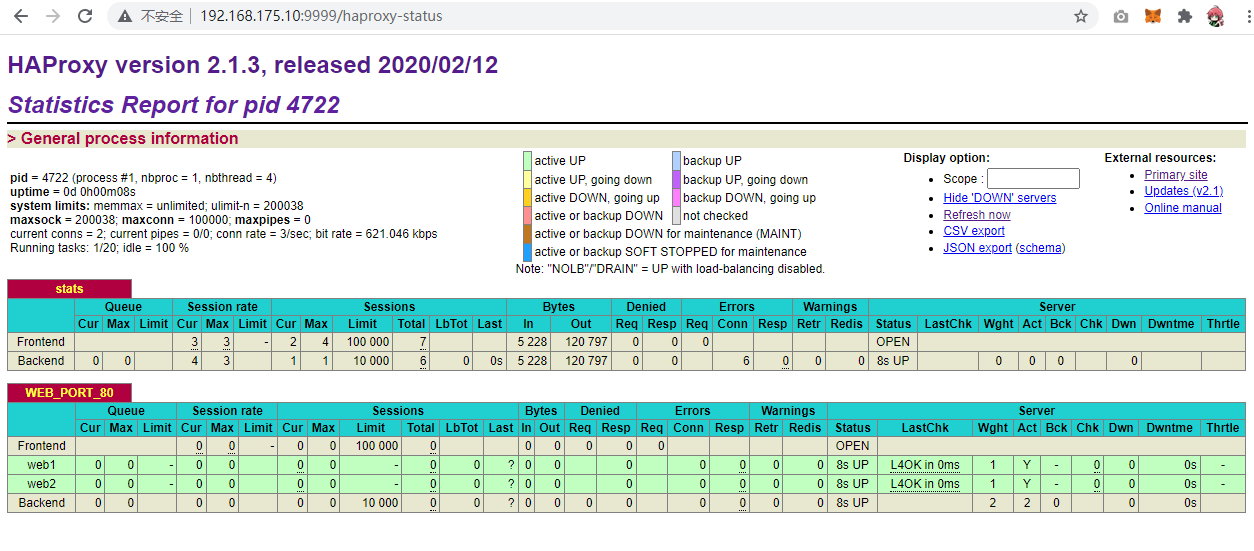
Task: Click the green 'active UP' legend swatch
Action: [x=527, y=161]
